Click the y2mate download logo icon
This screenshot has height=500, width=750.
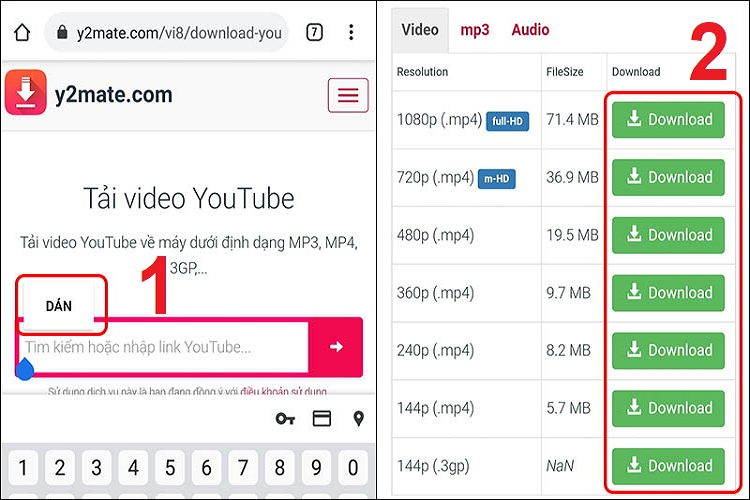coord(26,92)
